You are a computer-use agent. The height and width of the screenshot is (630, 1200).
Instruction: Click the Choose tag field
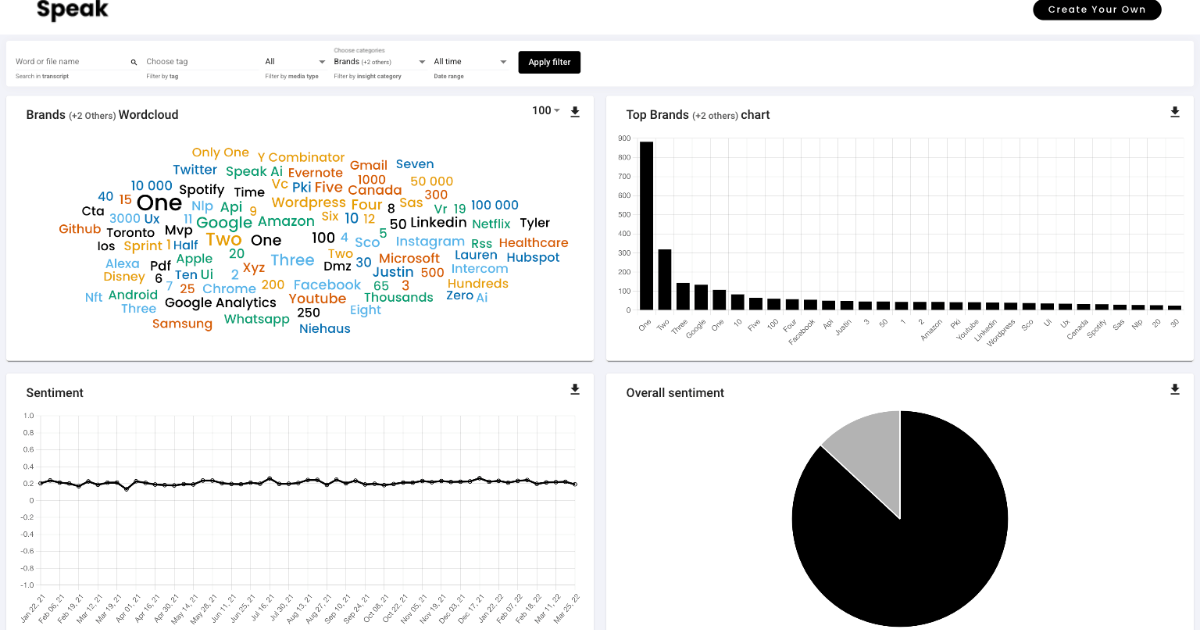pos(200,62)
